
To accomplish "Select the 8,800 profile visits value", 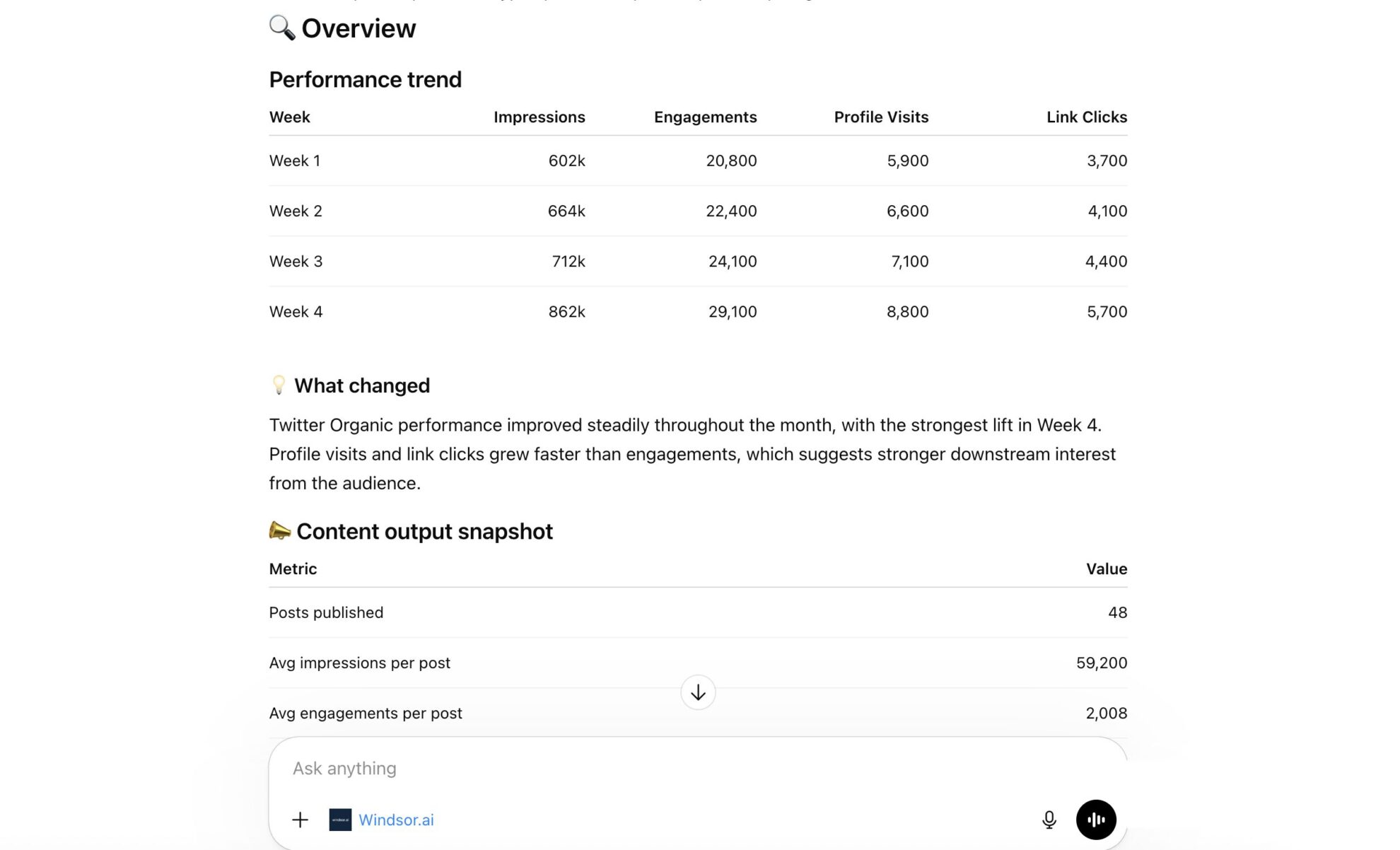I will 907,311.
